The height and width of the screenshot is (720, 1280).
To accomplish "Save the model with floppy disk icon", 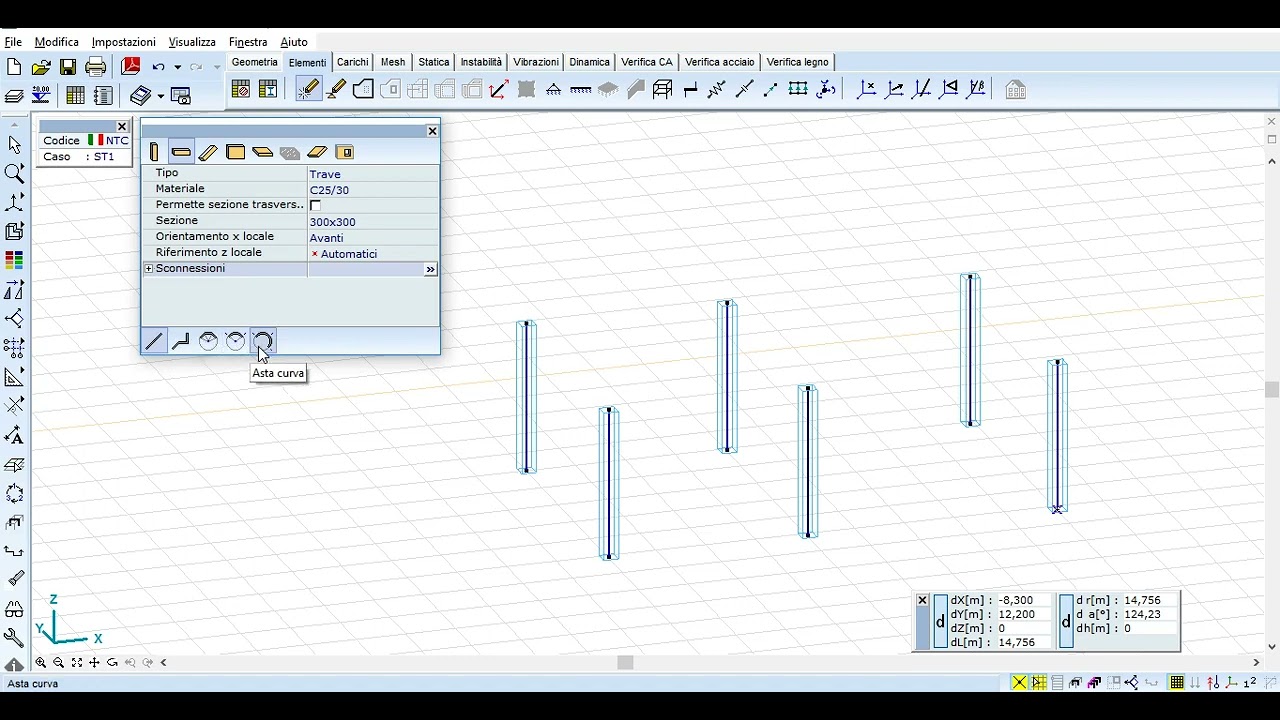I will 68,67.
